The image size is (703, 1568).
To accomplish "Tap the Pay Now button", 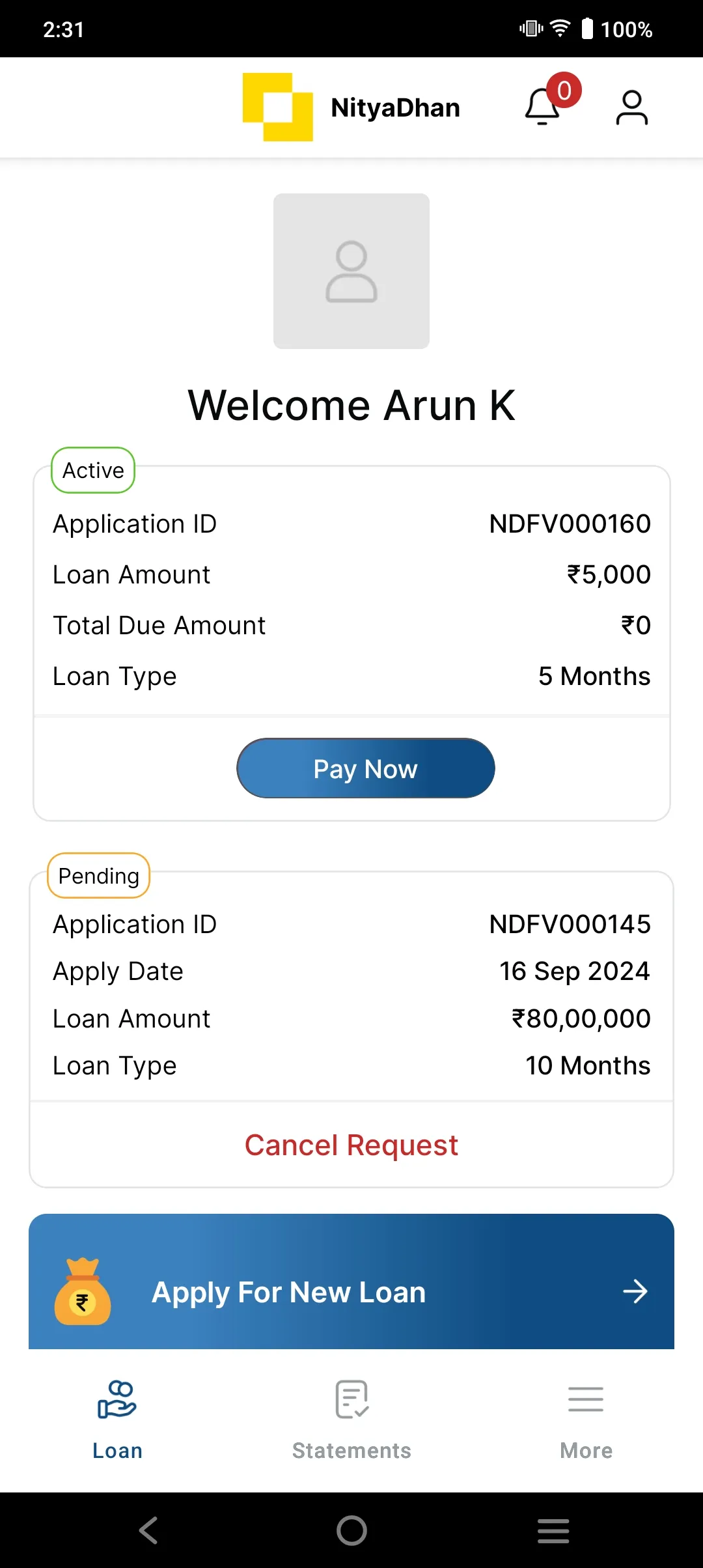I will (366, 768).
